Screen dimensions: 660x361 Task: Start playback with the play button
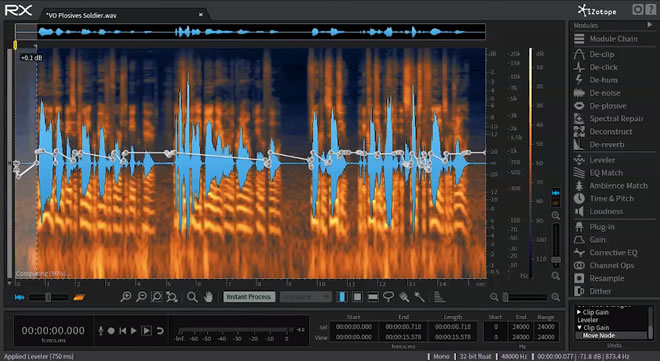[x=133, y=331]
